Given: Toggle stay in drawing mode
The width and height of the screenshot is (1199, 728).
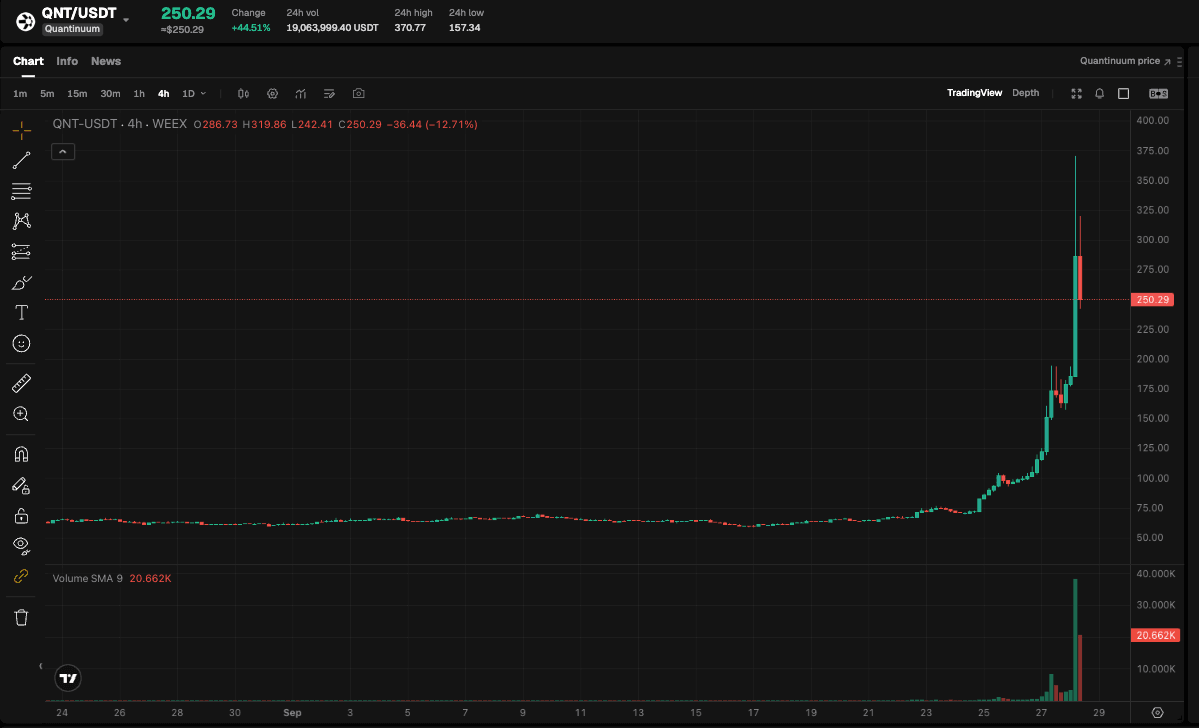Looking at the screenshot, I should pyautogui.click(x=21, y=486).
